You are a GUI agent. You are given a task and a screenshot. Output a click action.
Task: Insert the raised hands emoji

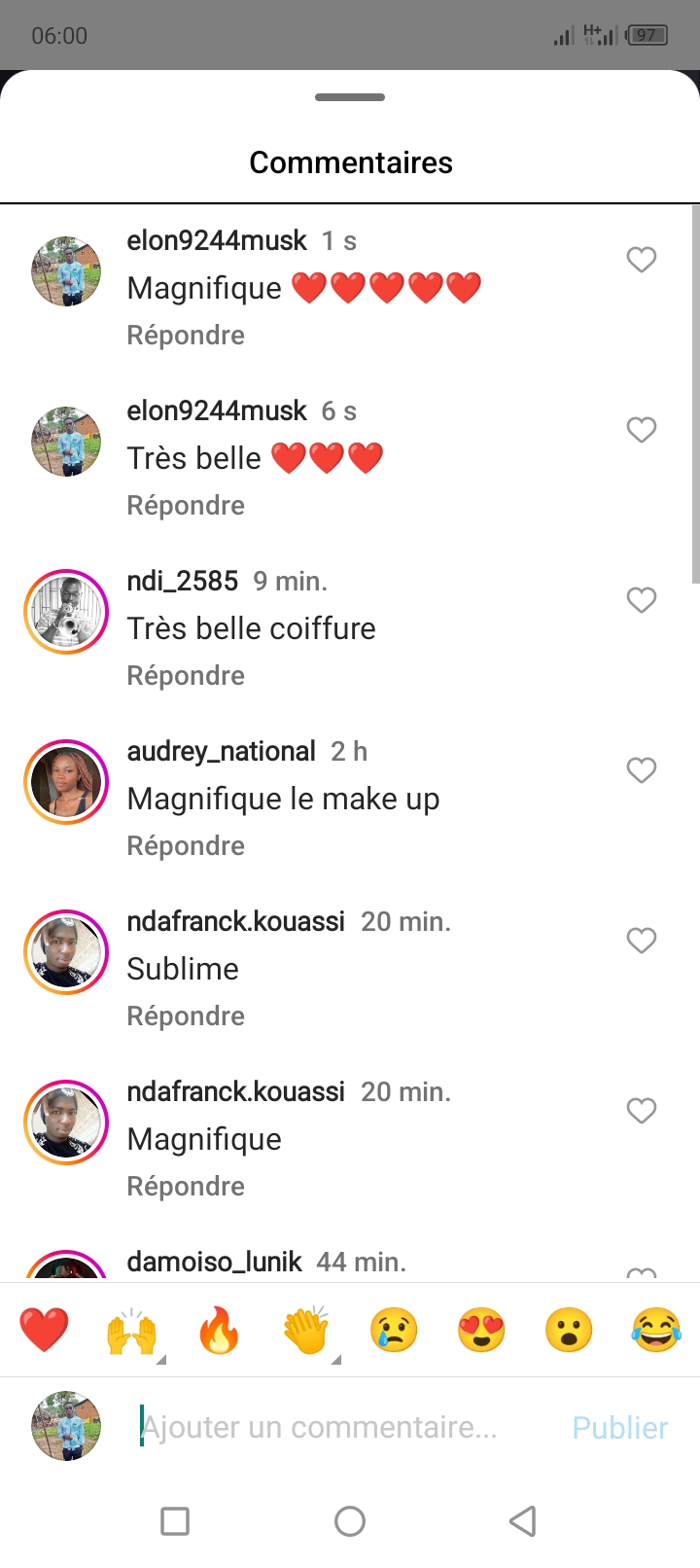pyautogui.click(x=131, y=1330)
